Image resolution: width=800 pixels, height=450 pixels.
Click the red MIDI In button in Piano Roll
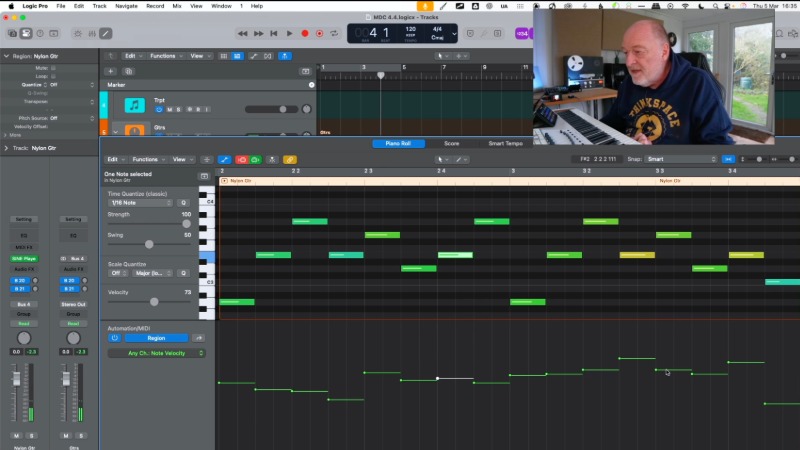click(241, 160)
